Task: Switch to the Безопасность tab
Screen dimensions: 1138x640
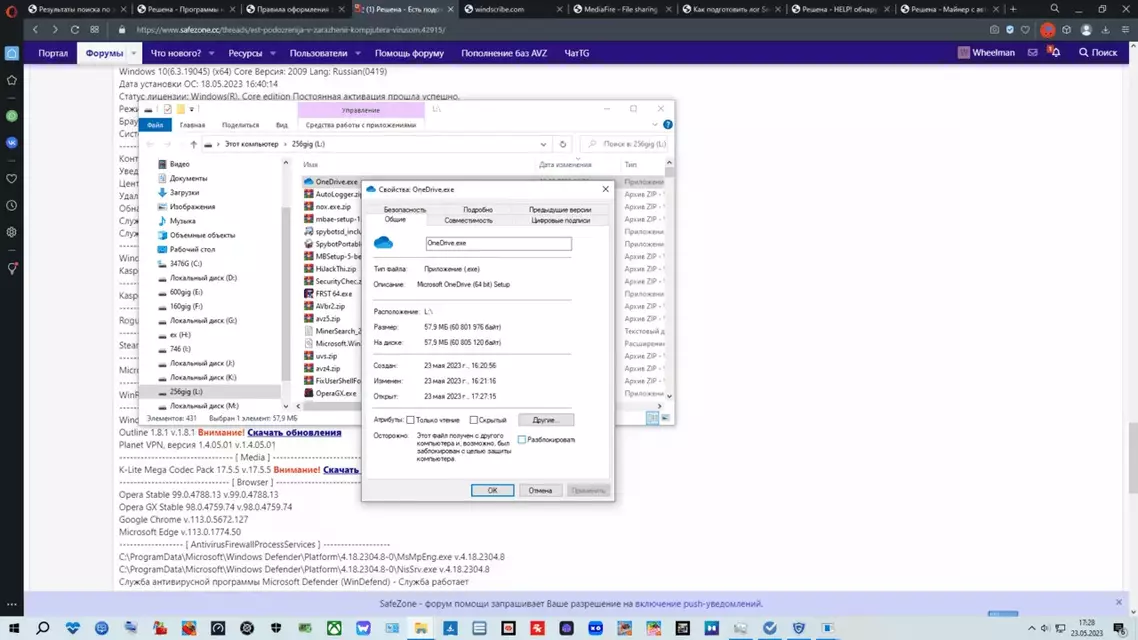Action: click(405, 209)
